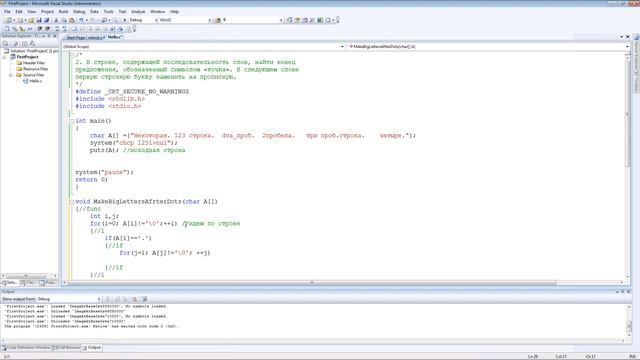Click the Toggle Bookmark icon
This screenshot has width=640, height=360.
pyautogui.click(x=74, y=29)
